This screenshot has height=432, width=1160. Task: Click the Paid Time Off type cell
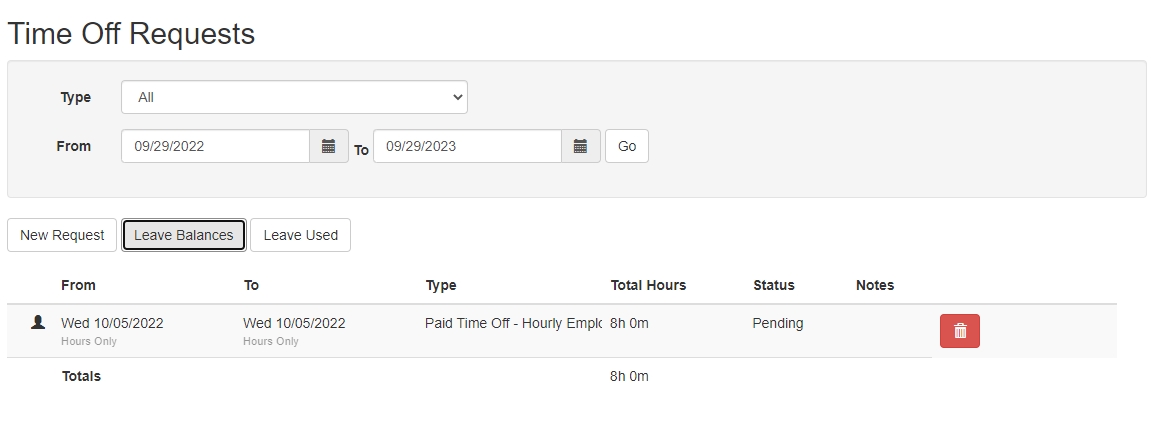(513, 323)
